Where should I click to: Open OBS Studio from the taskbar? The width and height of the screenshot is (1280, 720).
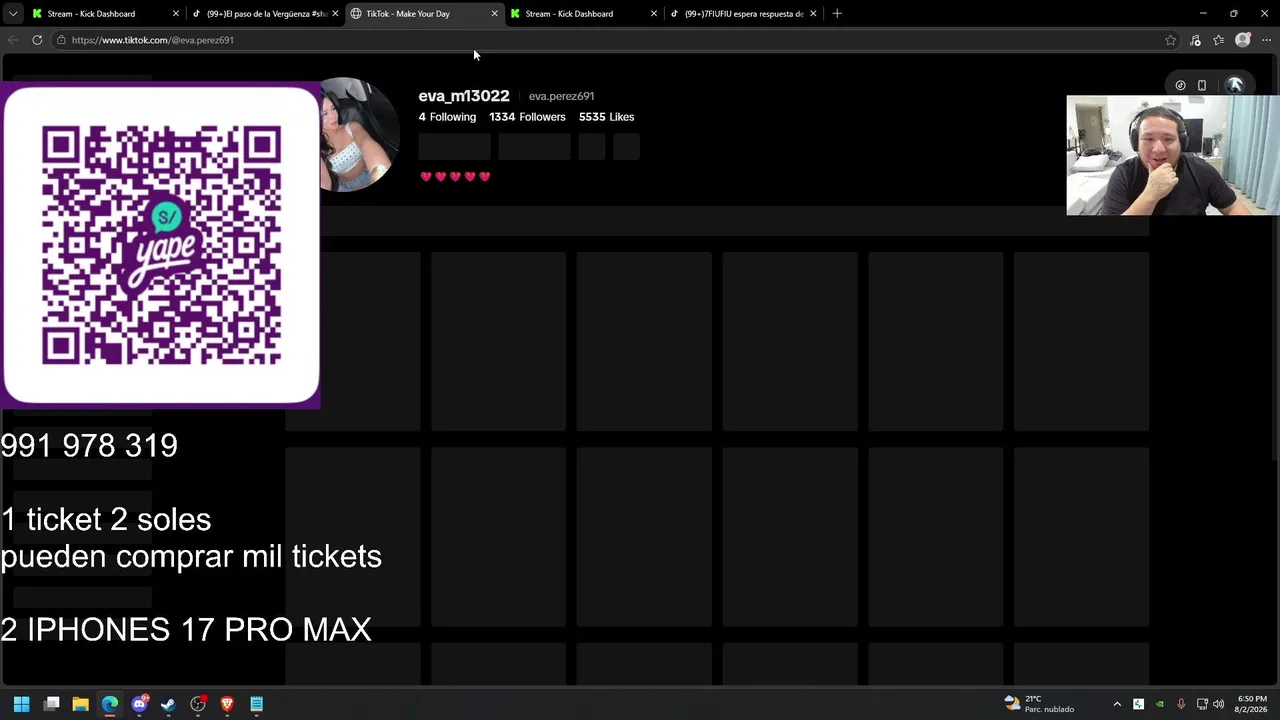pos(198,704)
